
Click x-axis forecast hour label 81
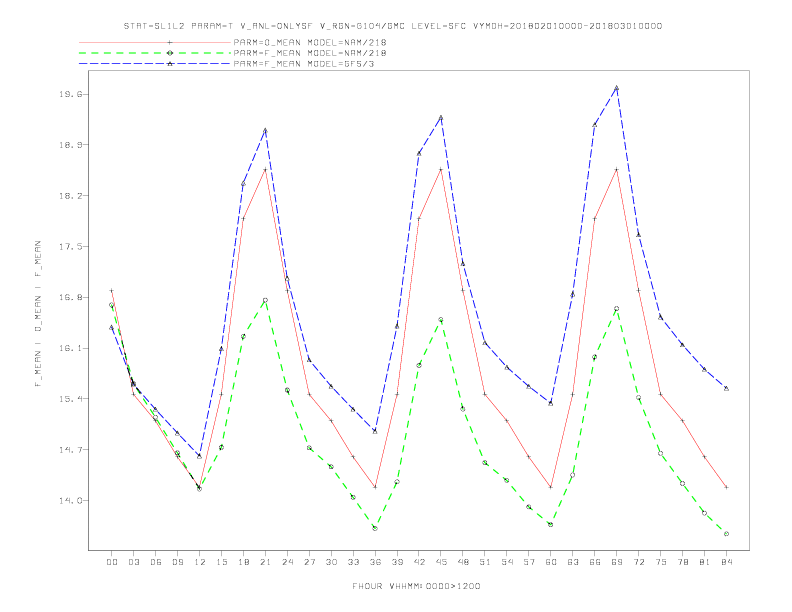[705, 562]
